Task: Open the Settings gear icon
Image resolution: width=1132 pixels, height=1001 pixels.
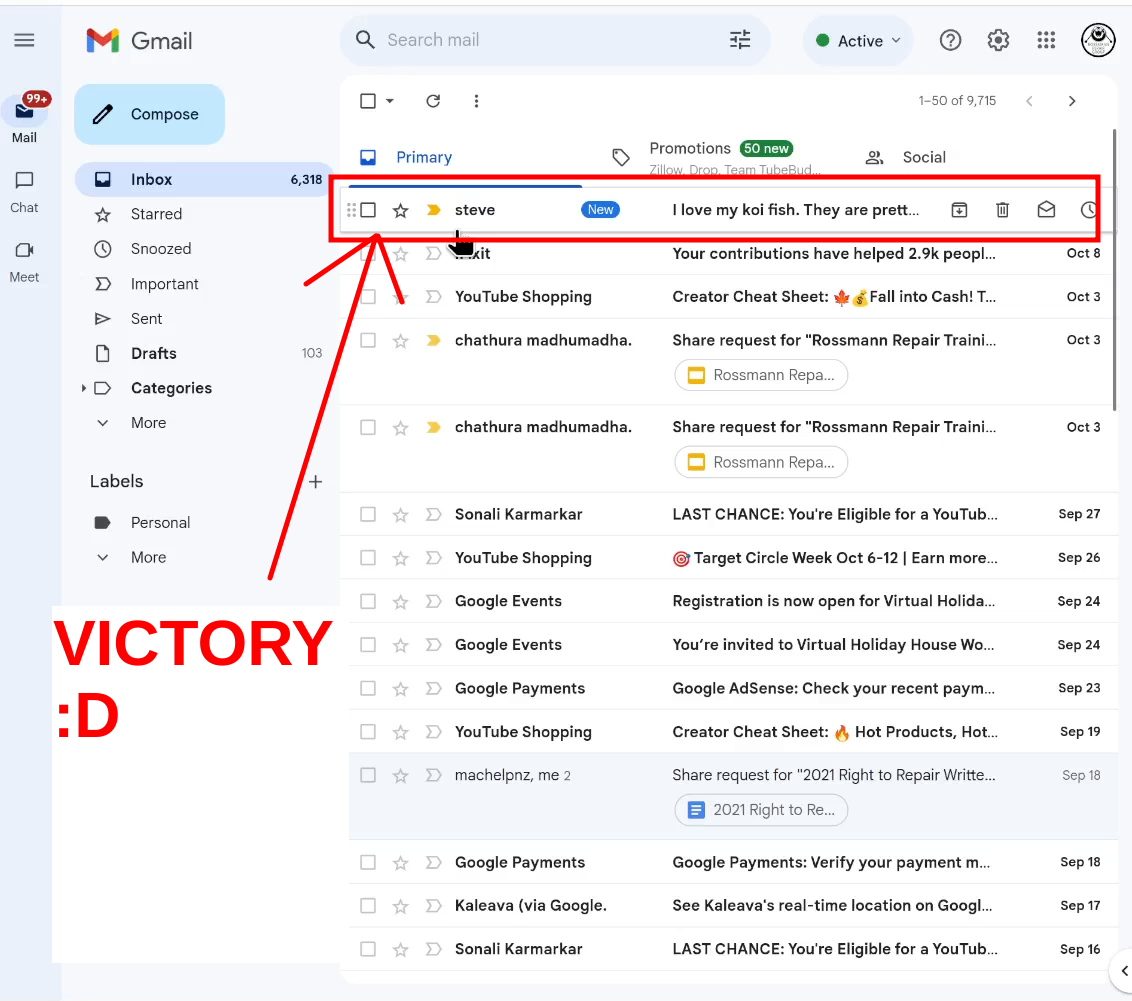Action: click(x=998, y=40)
